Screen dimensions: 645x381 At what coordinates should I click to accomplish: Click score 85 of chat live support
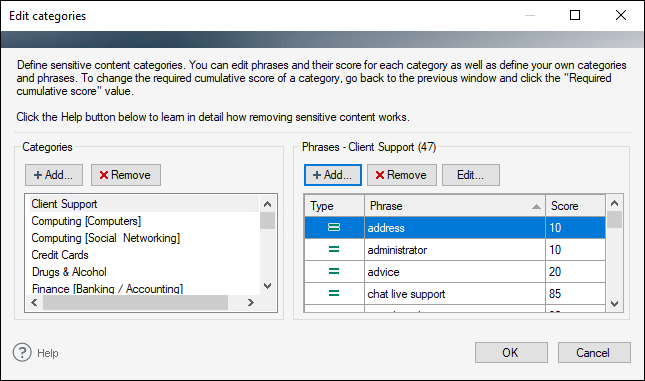coord(575,294)
